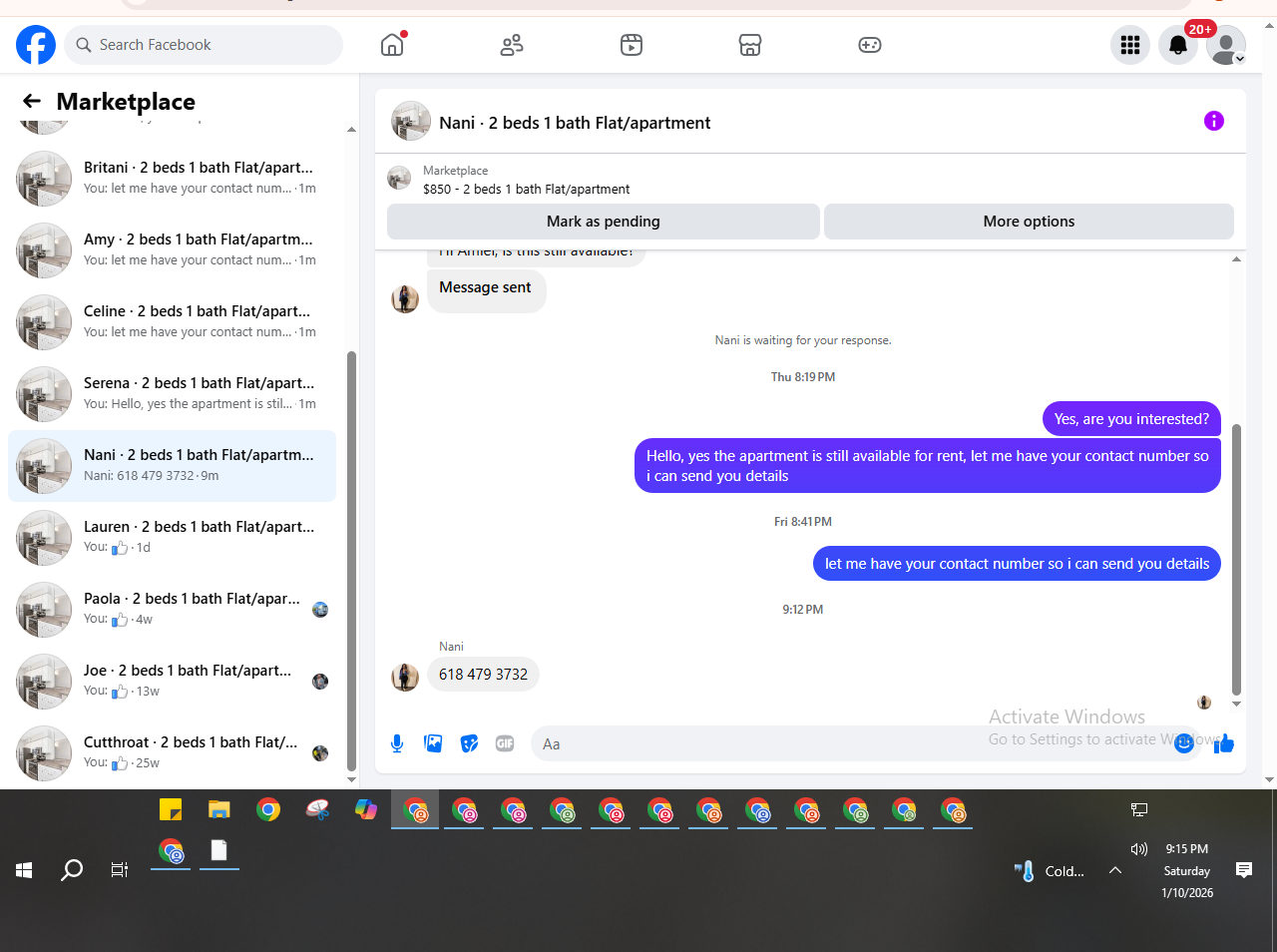
Task: Open the GIF picker icon
Action: pyautogui.click(x=505, y=743)
